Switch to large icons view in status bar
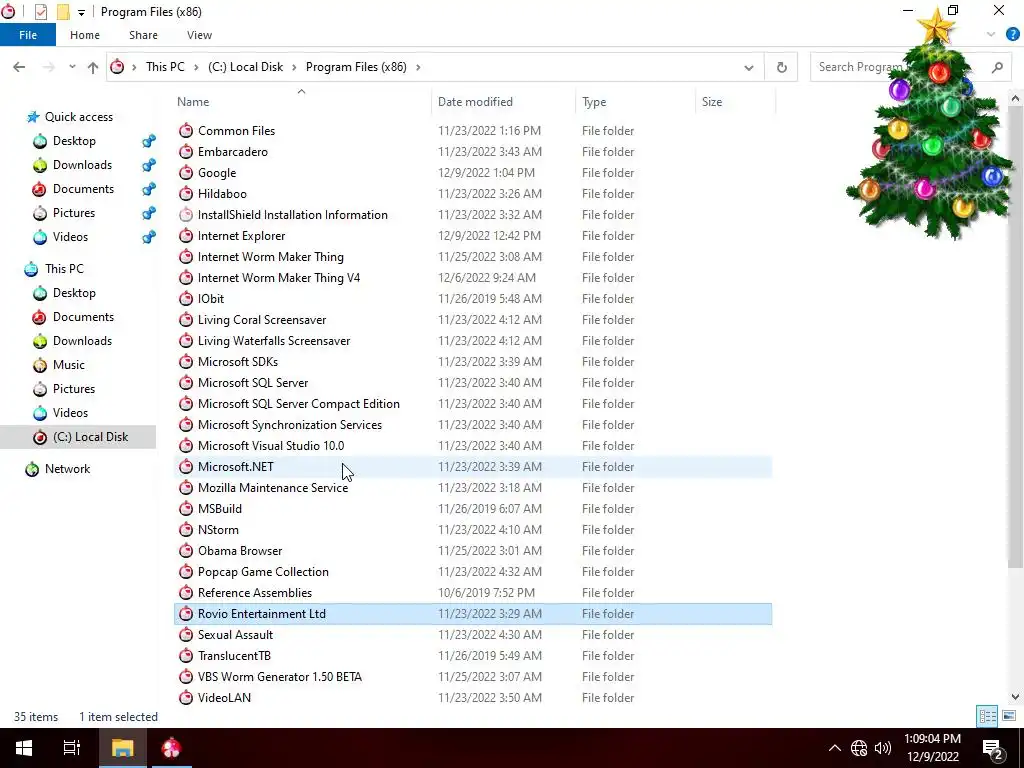The width and height of the screenshot is (1024, 768). tap(1009, 716)
